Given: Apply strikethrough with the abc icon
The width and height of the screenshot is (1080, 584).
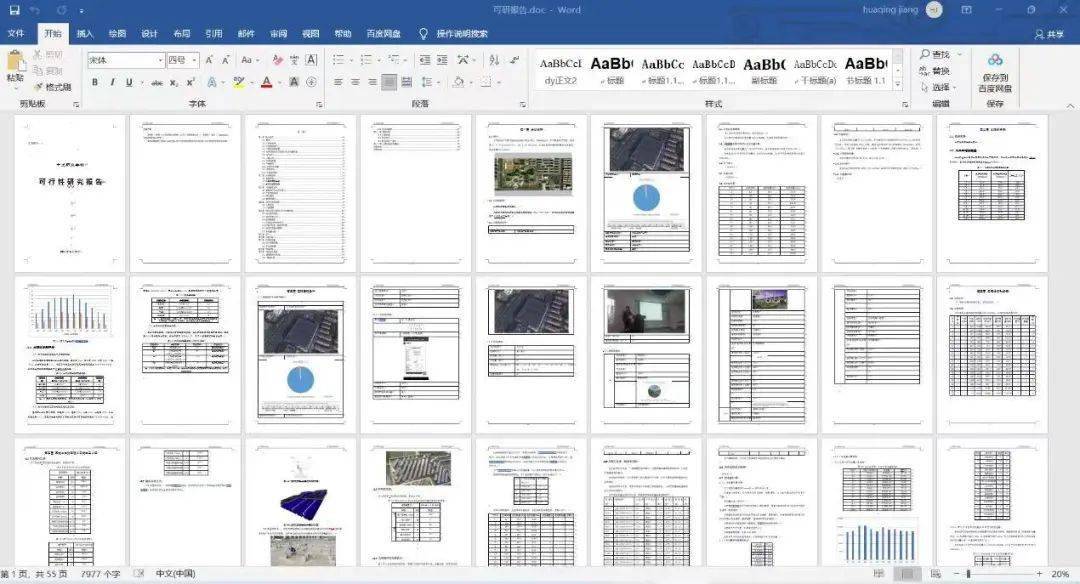Looking at the screenshot, I should (x=157, y=83).
